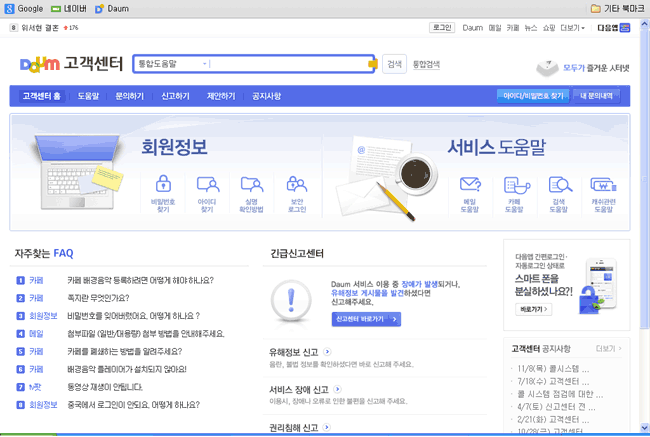Open FAQ 카페를 폐쇄하는 방법을 알려주세요?
Image resolution: width=650 pixels, height=437 pixels.
point(124,352)
